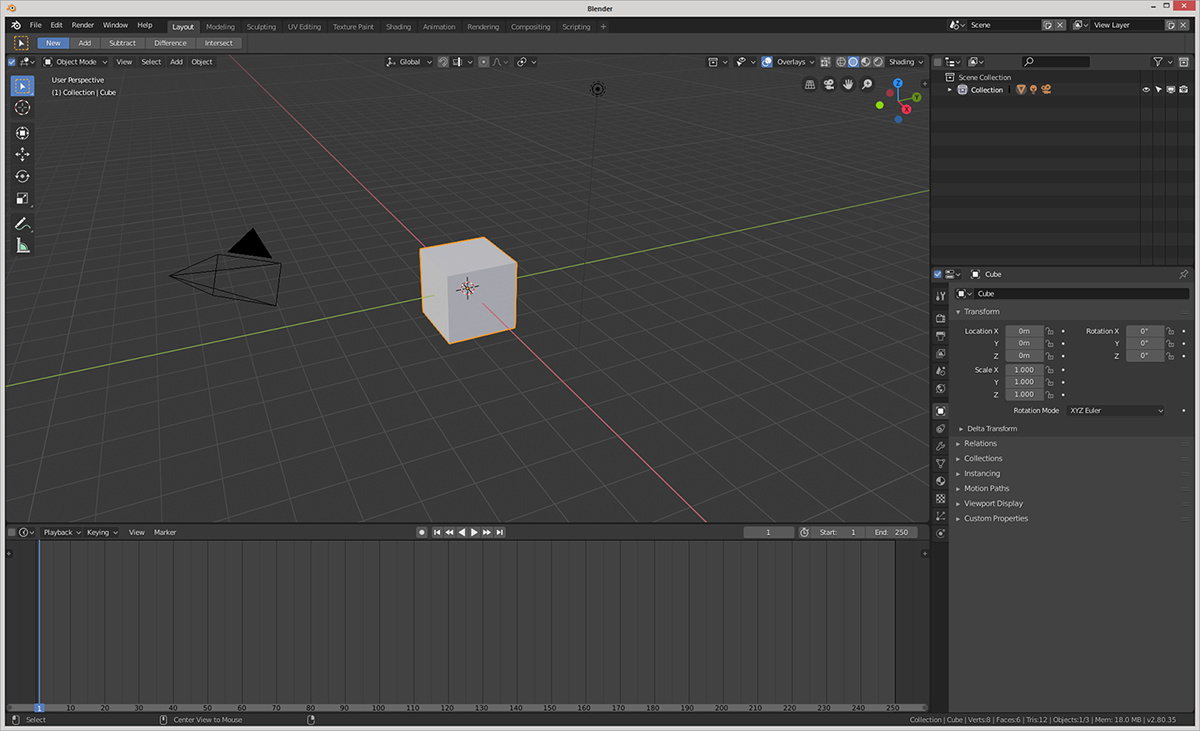This screenshot has width=1200, height=731.
Task: Switch to the UV Editing workspace tab
Action: click(304, 27)
